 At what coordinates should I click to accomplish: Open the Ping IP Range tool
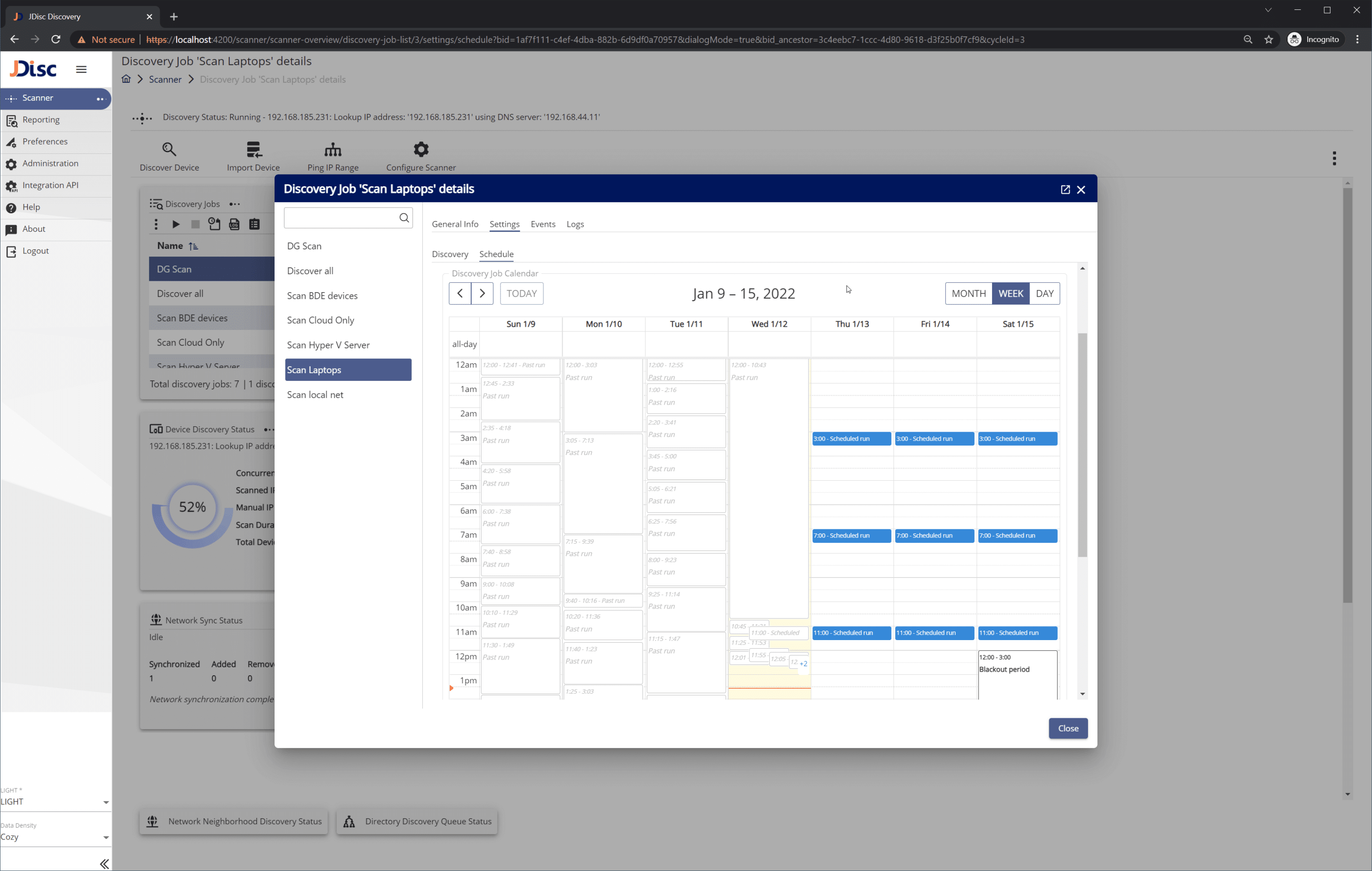pos(333,155)
